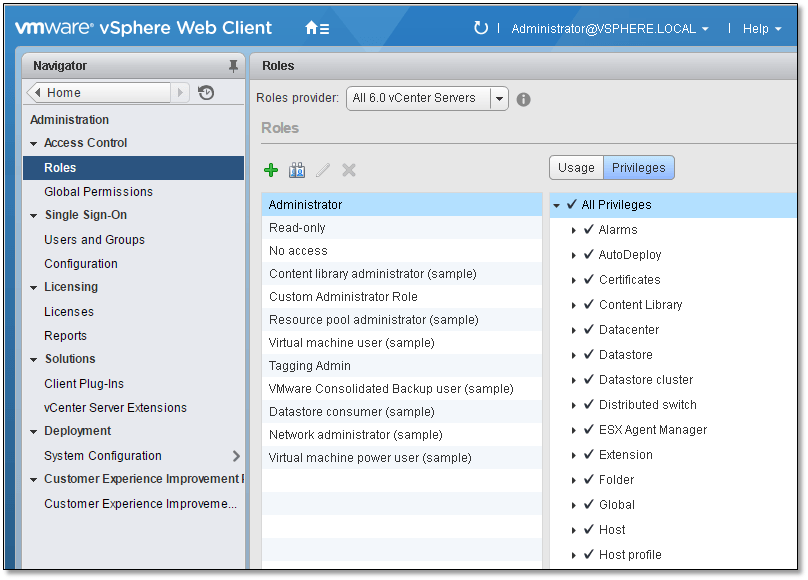Delete role X icon
Screen dimensions: 808x580
point(349,170)
